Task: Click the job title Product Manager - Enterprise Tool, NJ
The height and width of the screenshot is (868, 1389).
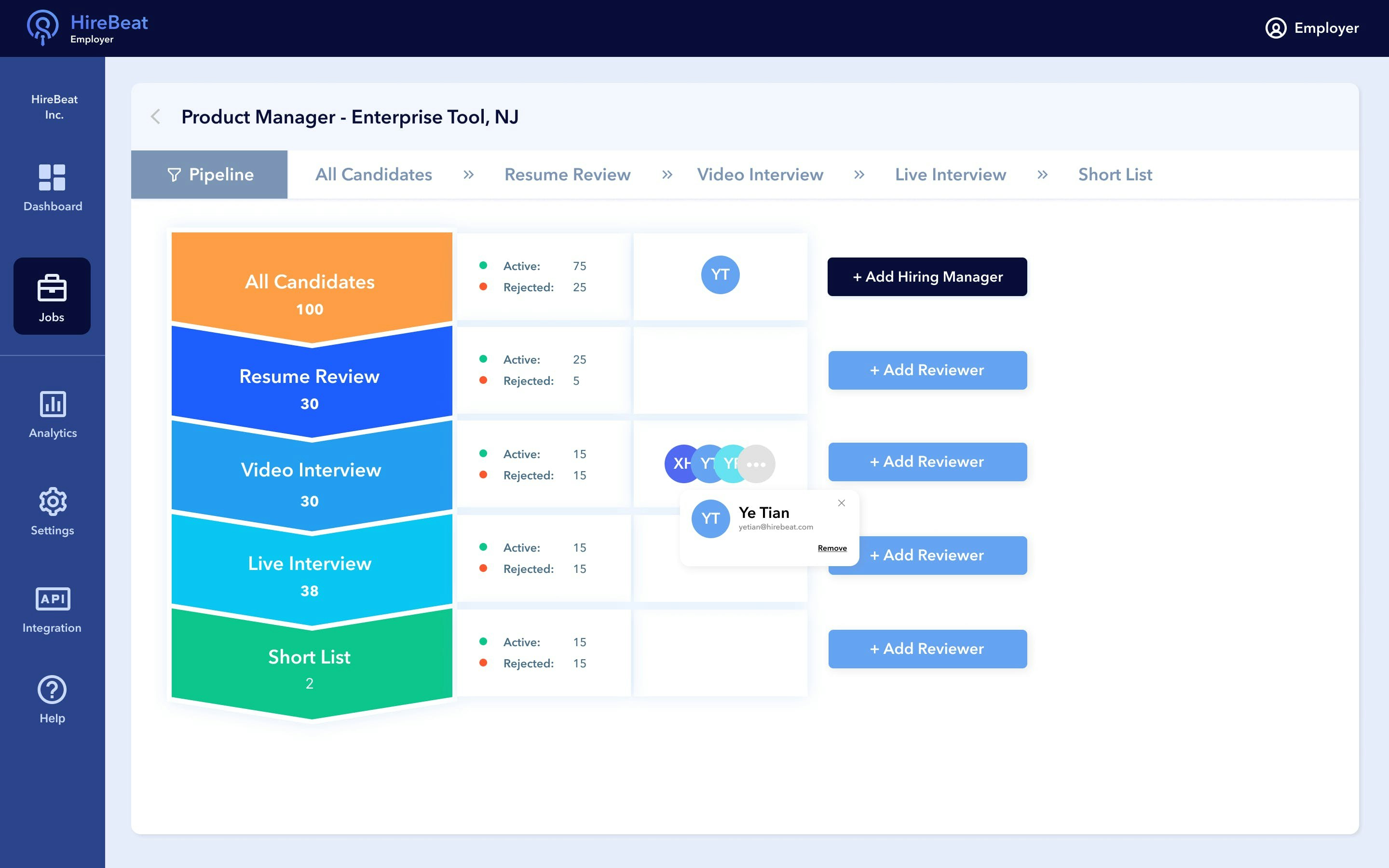Action: (350, 117)
